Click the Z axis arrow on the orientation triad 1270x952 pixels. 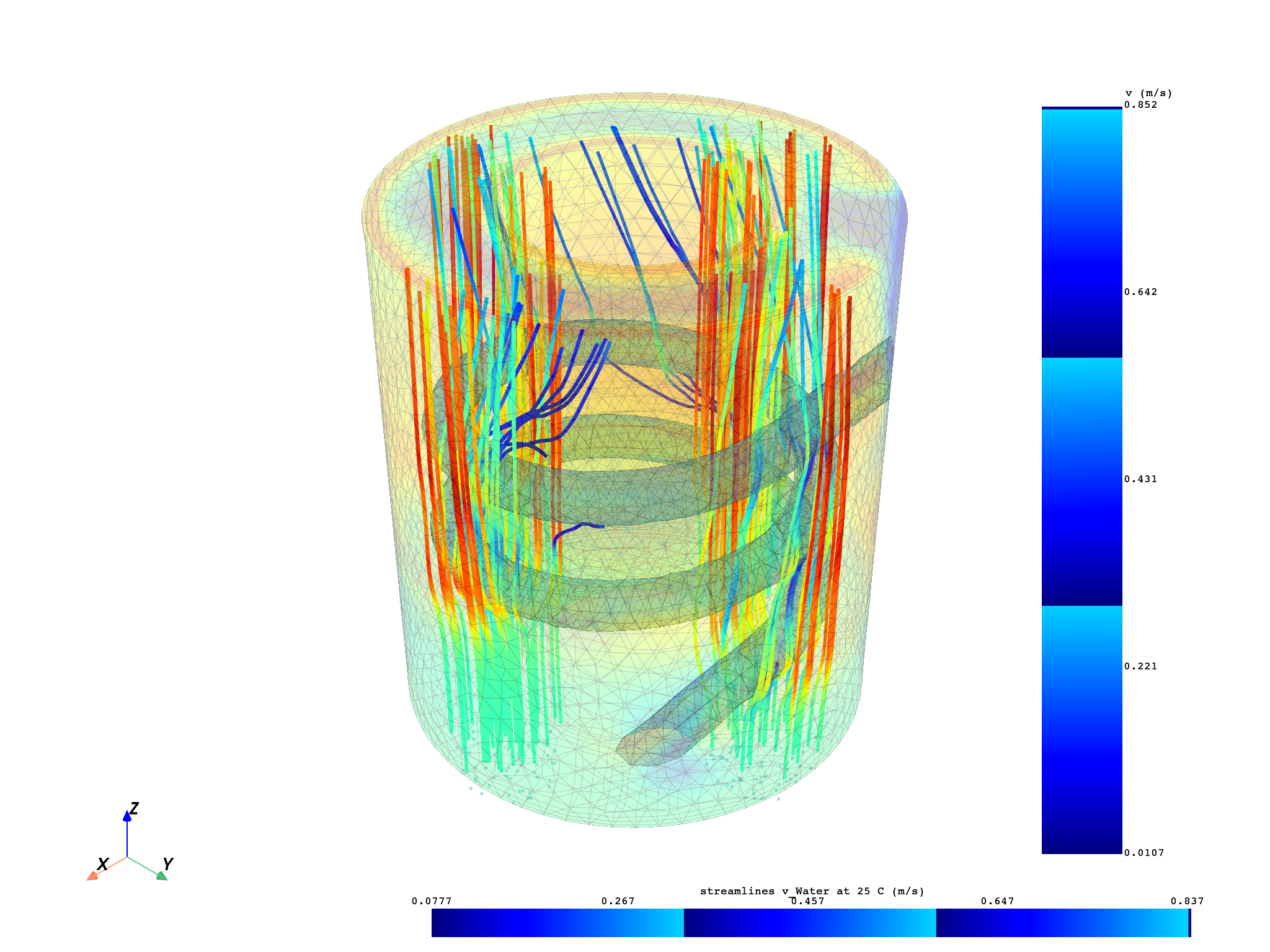pos(127,815)
